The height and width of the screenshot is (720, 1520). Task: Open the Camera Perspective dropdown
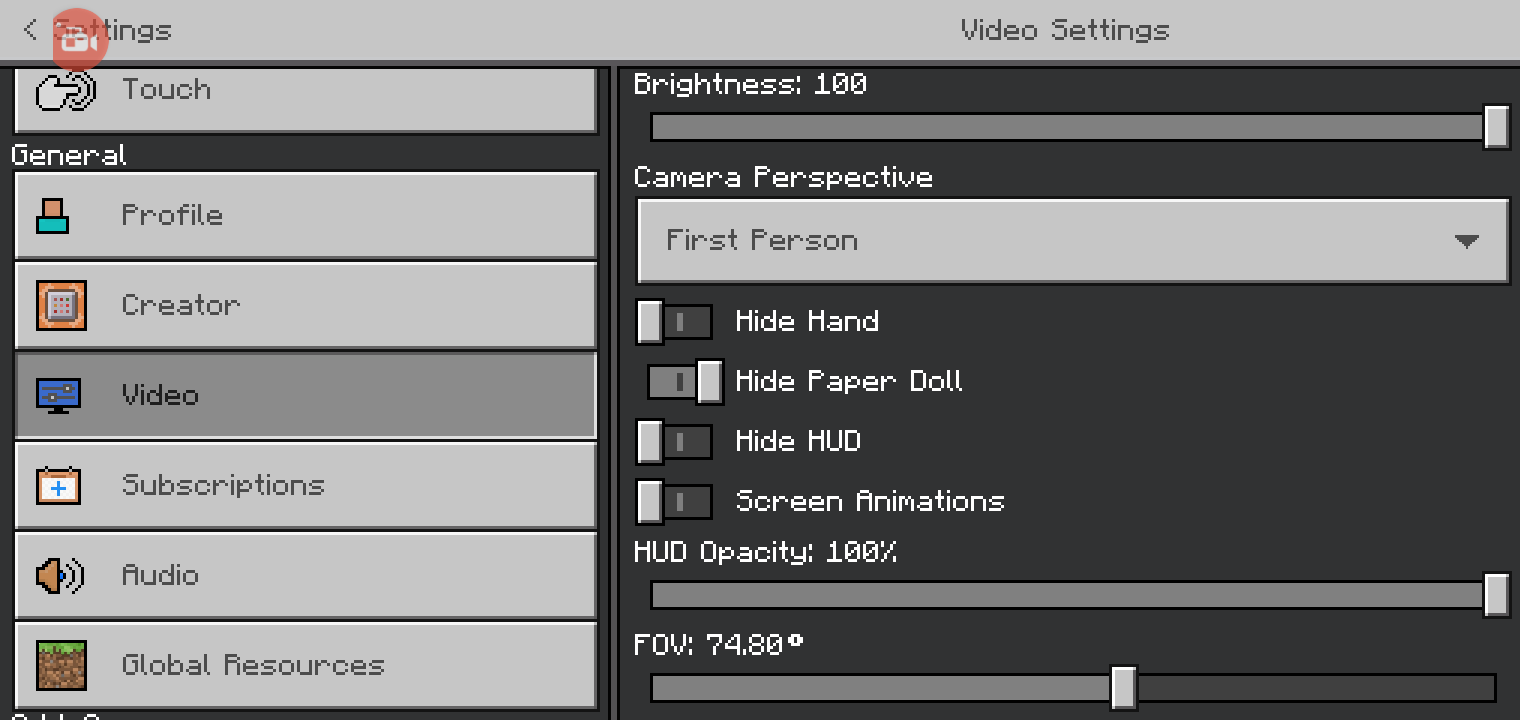[1072, 241]
